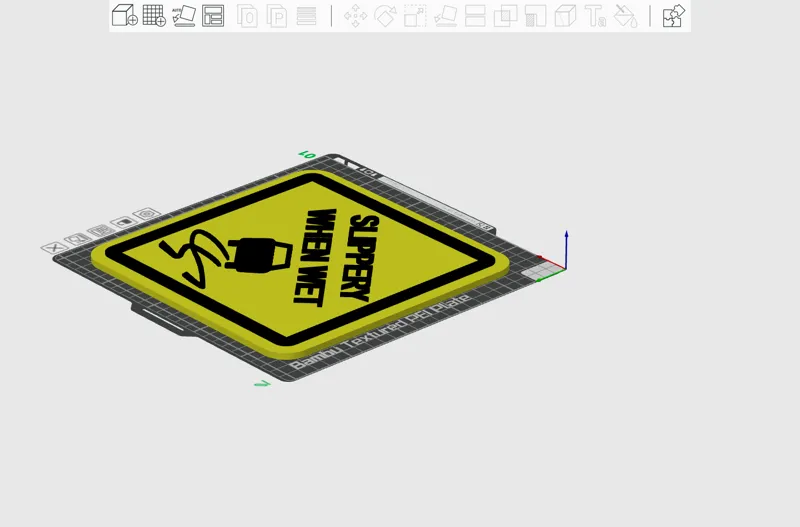Select the Lay on face tool
Viewport: 800px width, 527px height.
445,16
